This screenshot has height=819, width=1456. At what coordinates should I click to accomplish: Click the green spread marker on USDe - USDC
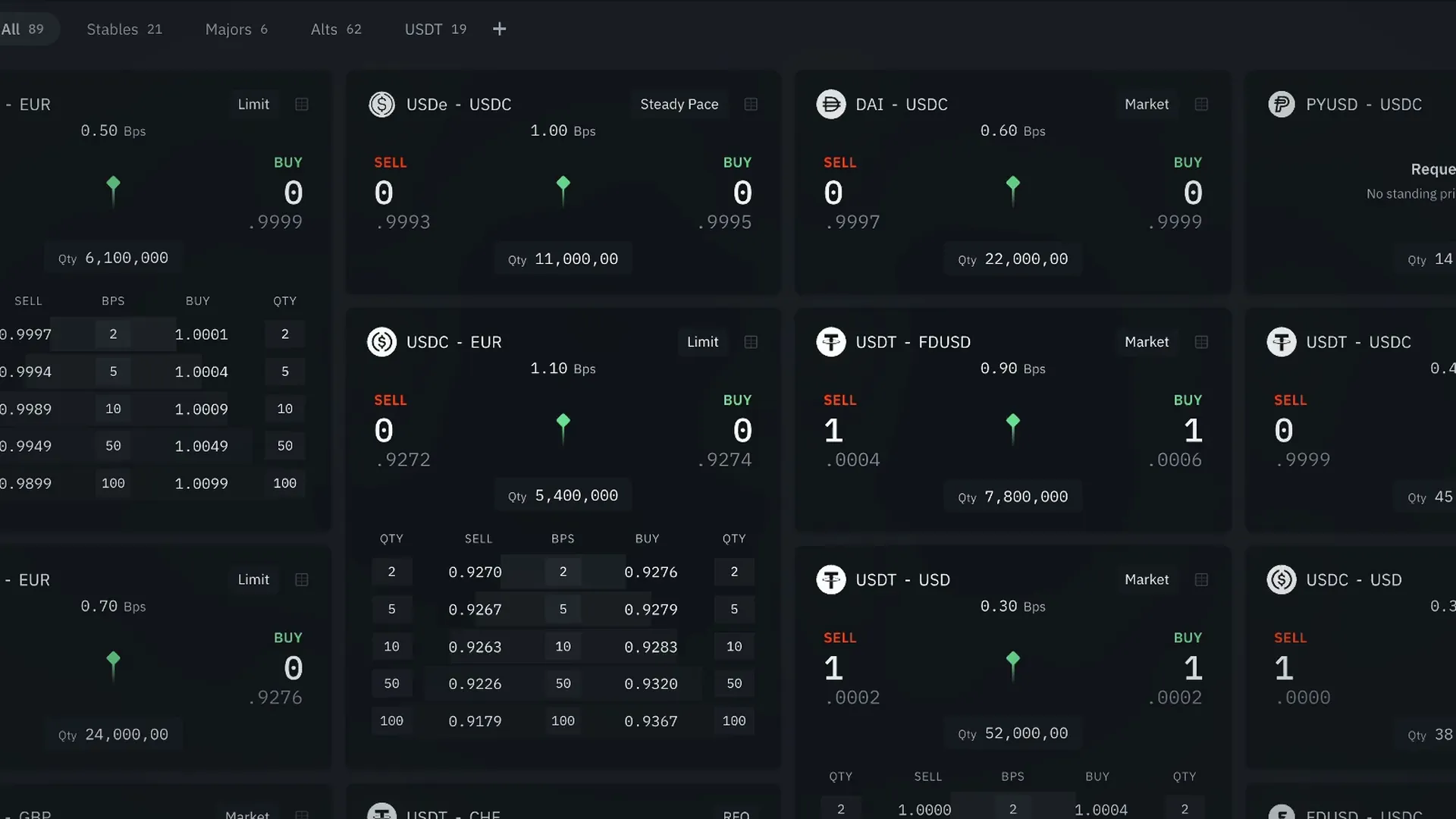(x=563, y=190)
